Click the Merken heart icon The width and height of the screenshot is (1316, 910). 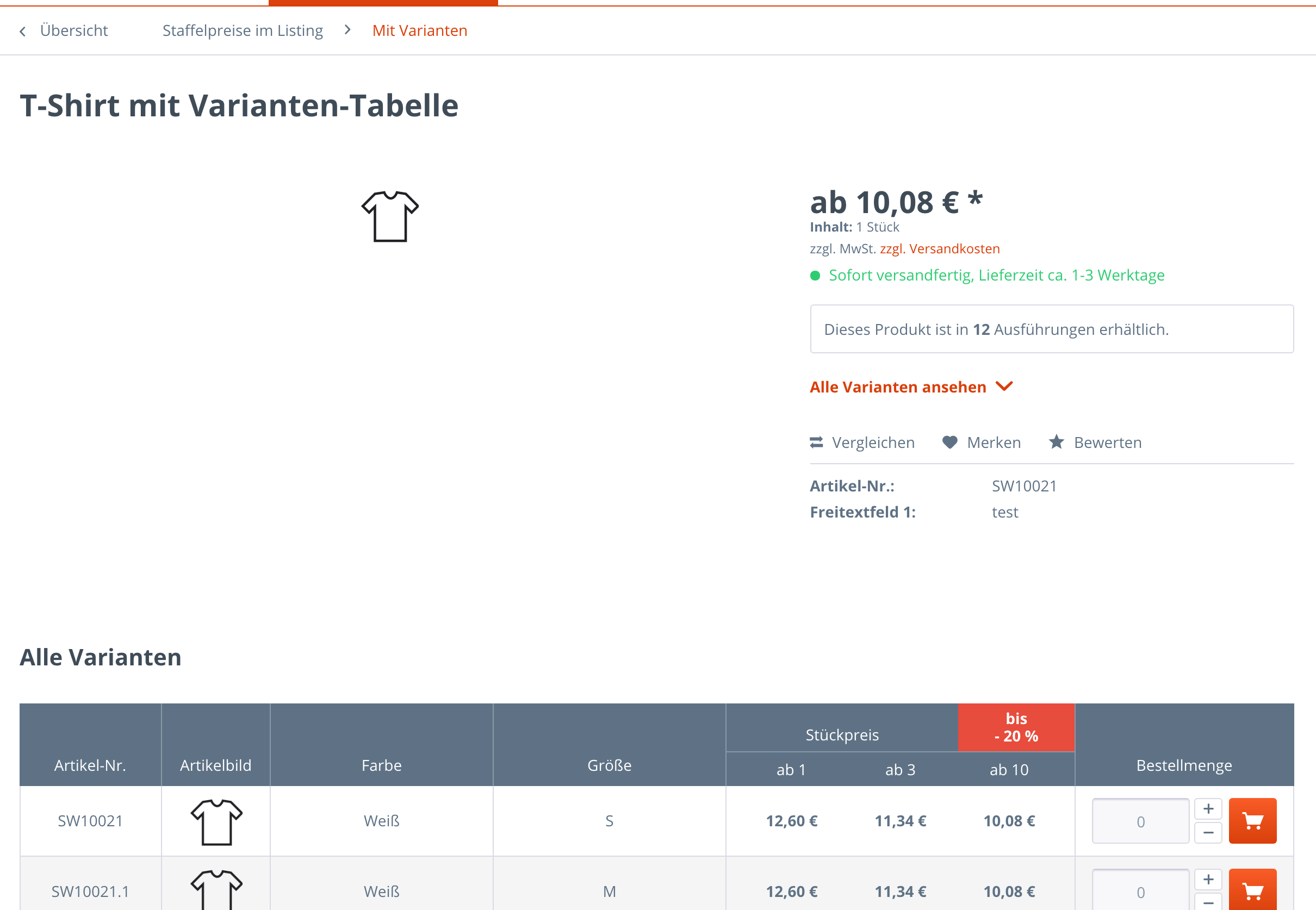pyautogui.click(x=950, y=442)
